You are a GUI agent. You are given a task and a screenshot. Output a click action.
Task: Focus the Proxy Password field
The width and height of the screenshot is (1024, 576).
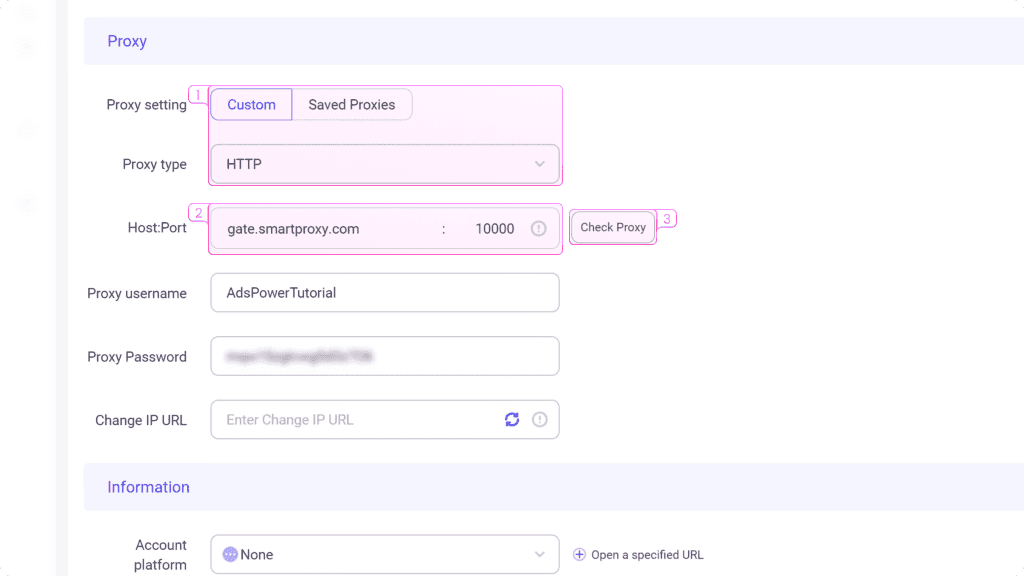click(x=385, y=356)
